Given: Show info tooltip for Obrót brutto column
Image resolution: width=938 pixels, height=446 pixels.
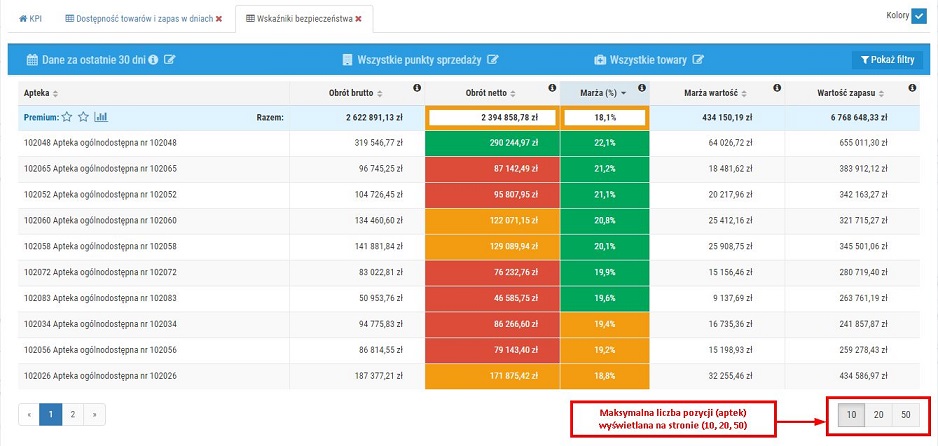Looking at the screenshot, I should [416, 88].
